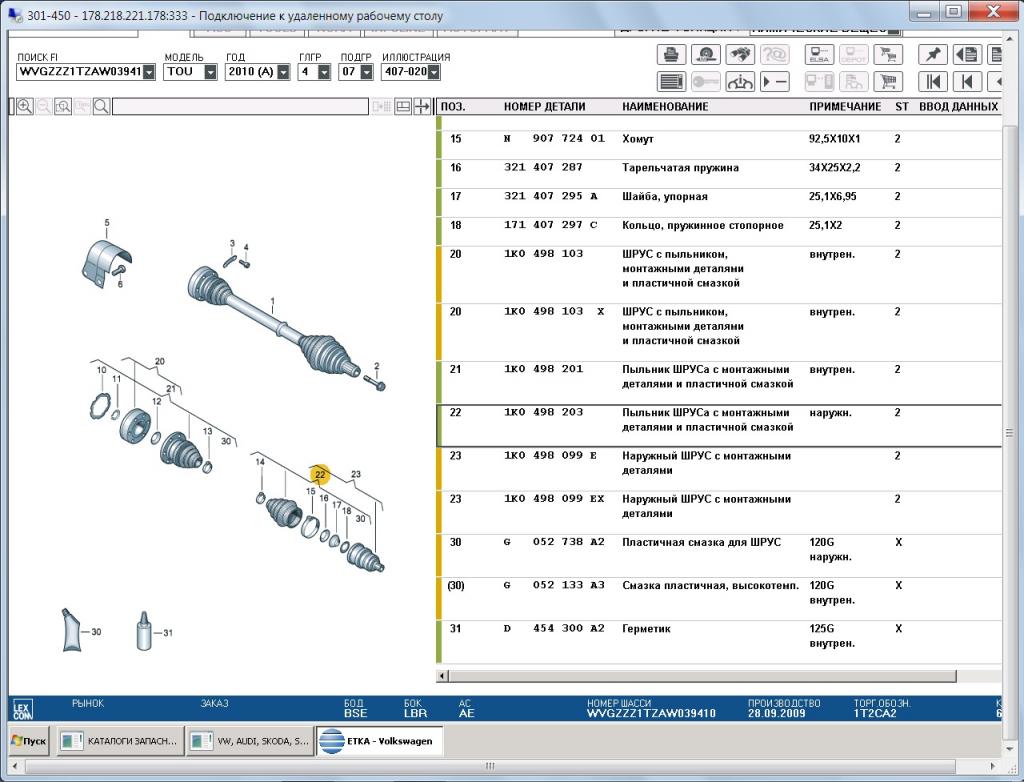This screenshot has height=782, width=1024.
Task: Click the ПРИМЕЧАНИЕ column header
Action: click(845, 106)
